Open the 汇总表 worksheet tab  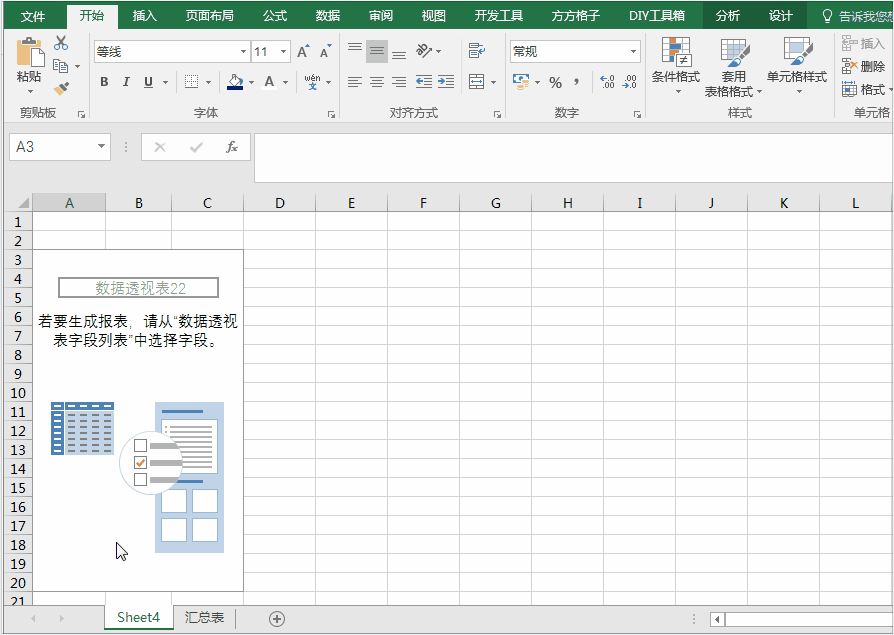[204, 617]
